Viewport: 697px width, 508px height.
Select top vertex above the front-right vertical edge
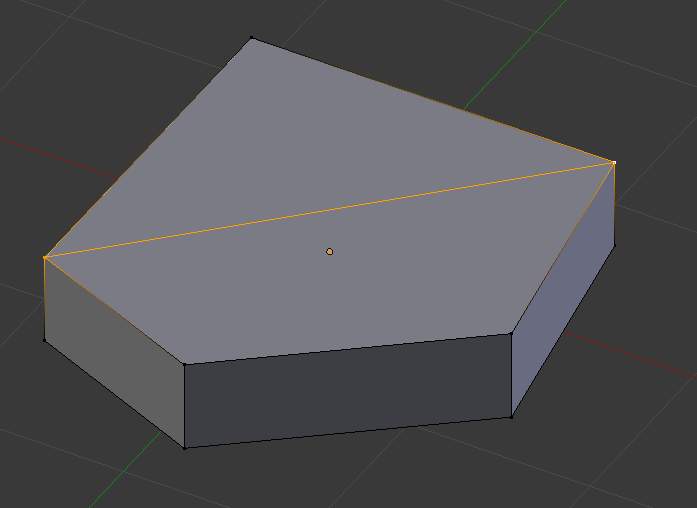(x=511, y=333)
